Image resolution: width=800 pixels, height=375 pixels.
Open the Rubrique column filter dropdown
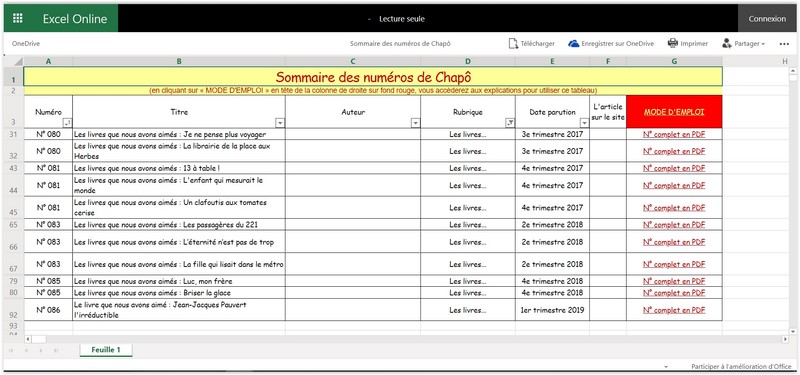tap(510, 122)
